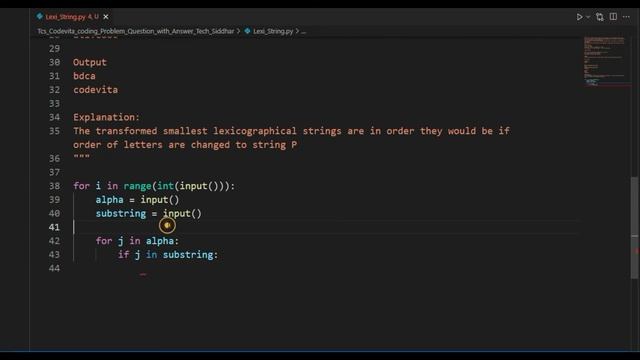640x360 pixels.
Task: Select the Lexi_String.py editor tab
Action: [72, 17]
